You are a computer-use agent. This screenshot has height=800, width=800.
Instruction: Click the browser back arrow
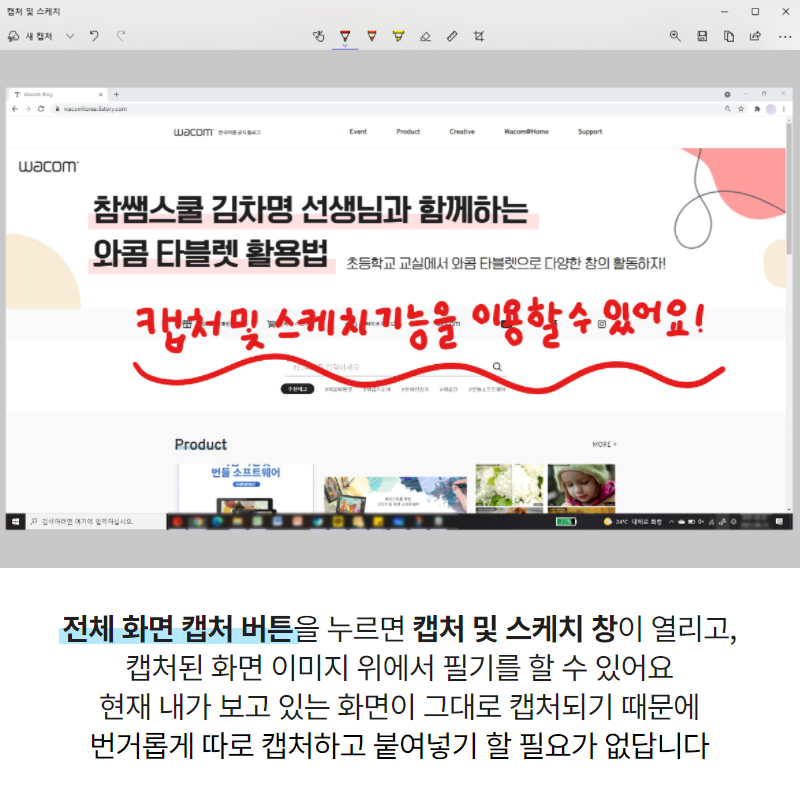tap(14, 109)
